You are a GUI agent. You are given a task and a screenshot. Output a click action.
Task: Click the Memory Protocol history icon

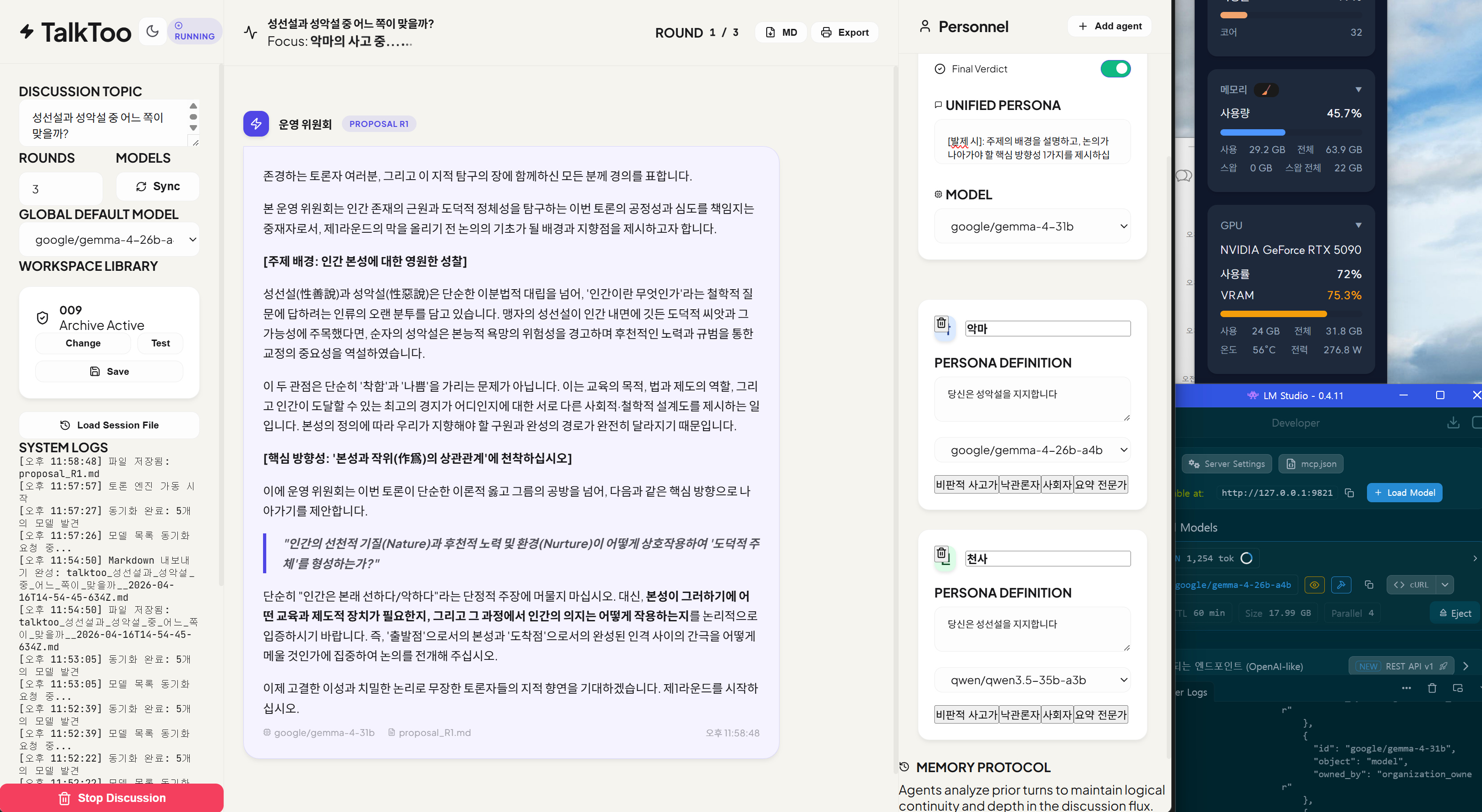(x=905, y=767)
